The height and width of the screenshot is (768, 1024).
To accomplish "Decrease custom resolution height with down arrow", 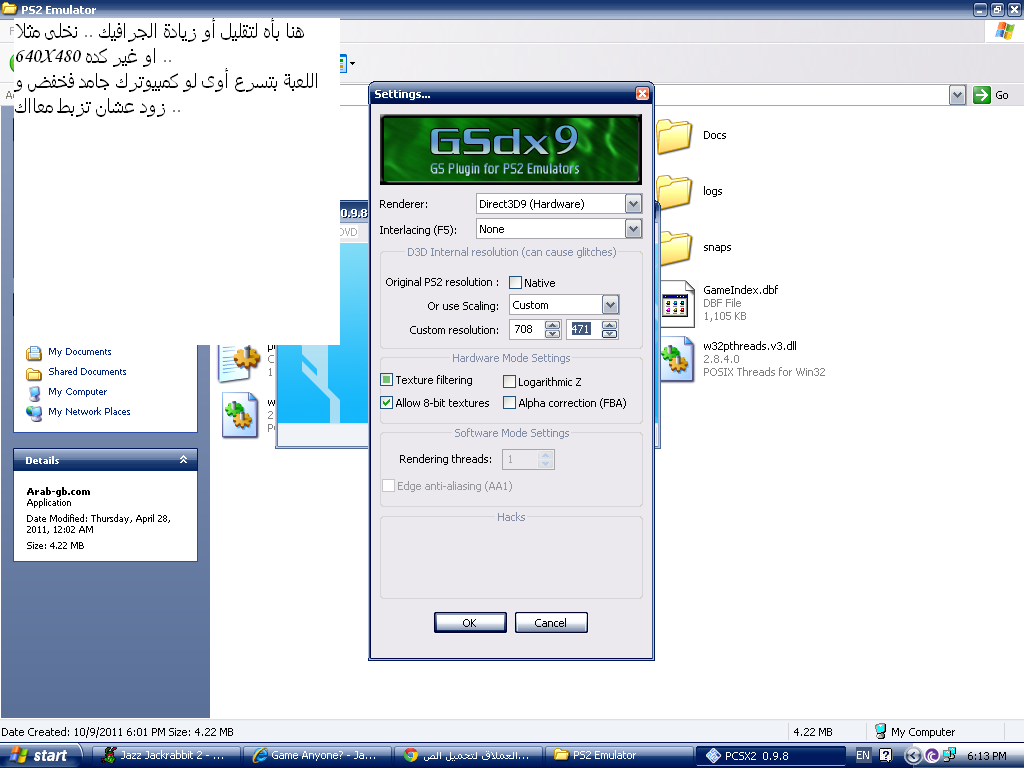I will [609, 334].
